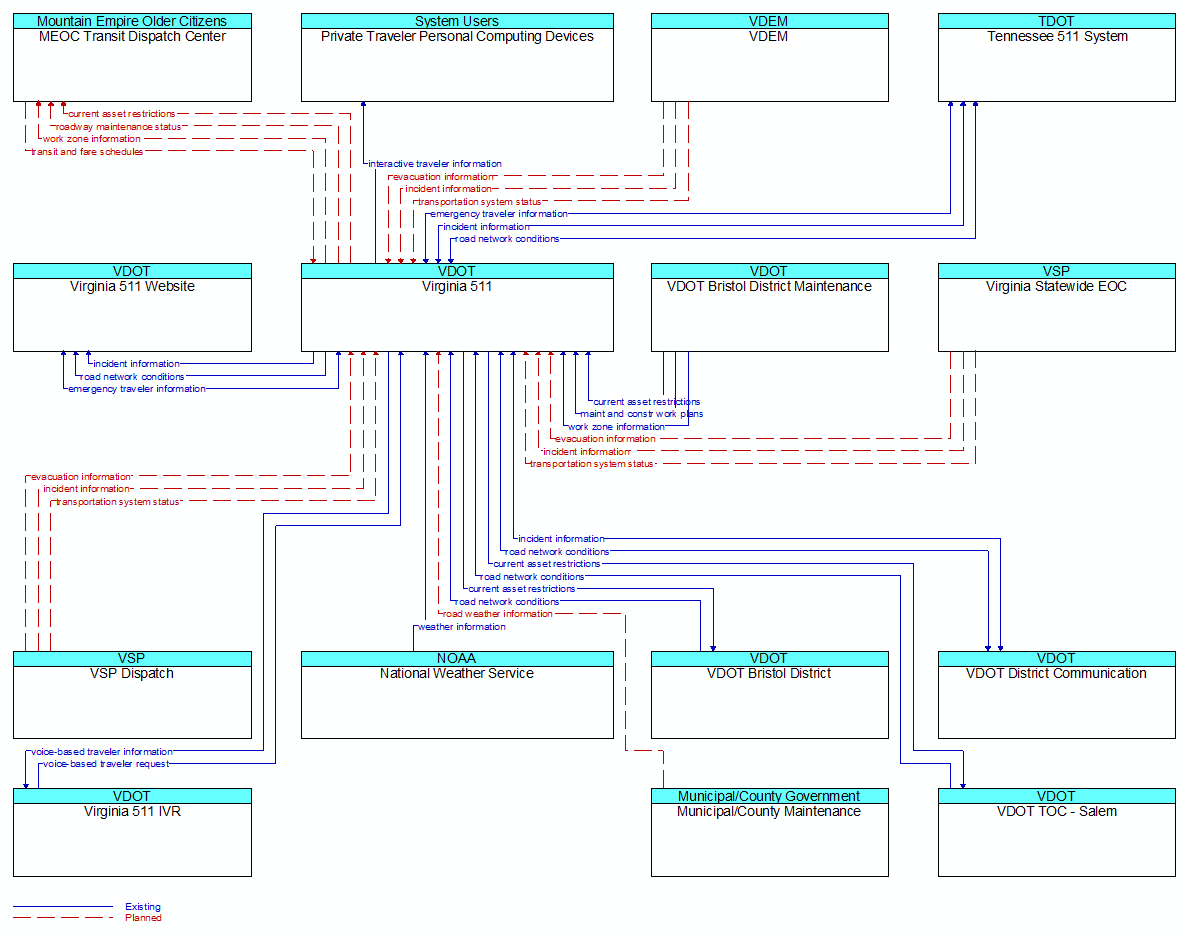
Task: Click the TDOT header label
Action: click(x=1057, y=21)
